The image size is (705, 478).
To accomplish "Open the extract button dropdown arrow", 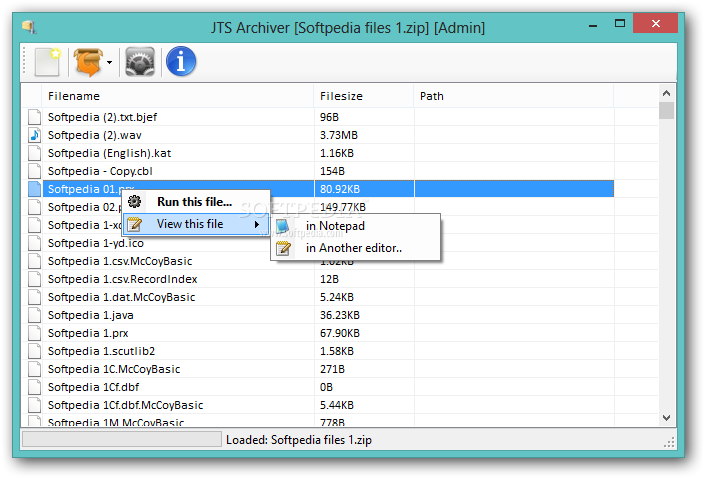I will [109, 62].
